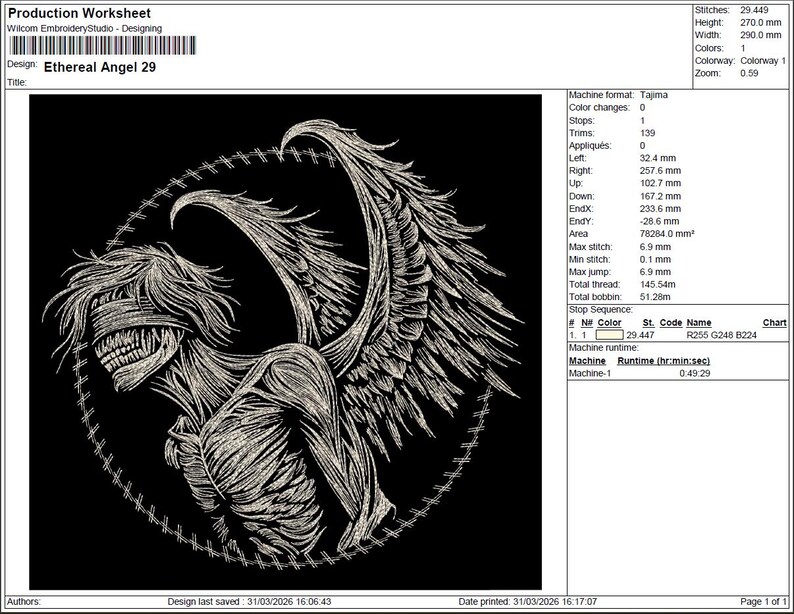The image size is (794, 614).
Task: Click the Min stitch value 0.1 mm
Action: (655, 260)
